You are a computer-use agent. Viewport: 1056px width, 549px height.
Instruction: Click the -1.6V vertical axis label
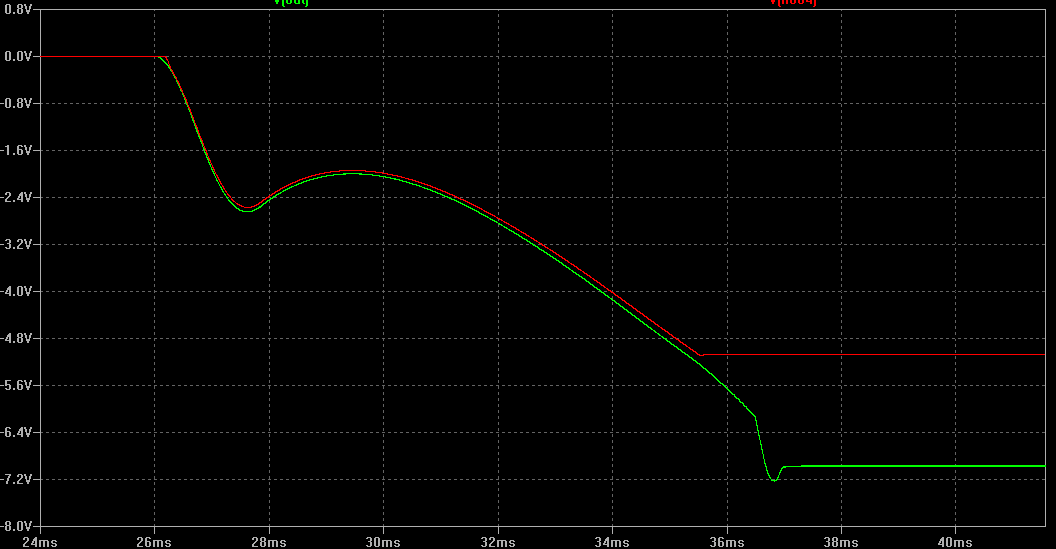click(16, 150)
